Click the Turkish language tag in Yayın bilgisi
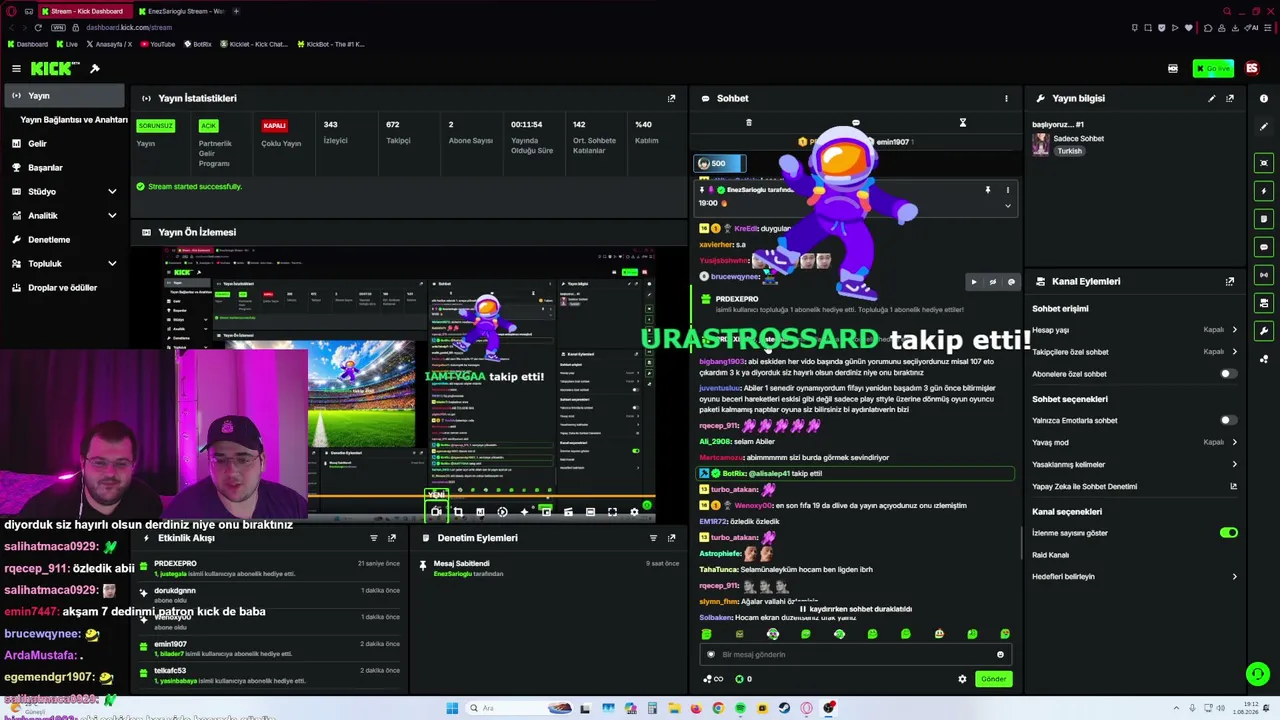The height and width of the screenshot is (720, 1280). click(1070, 151)
